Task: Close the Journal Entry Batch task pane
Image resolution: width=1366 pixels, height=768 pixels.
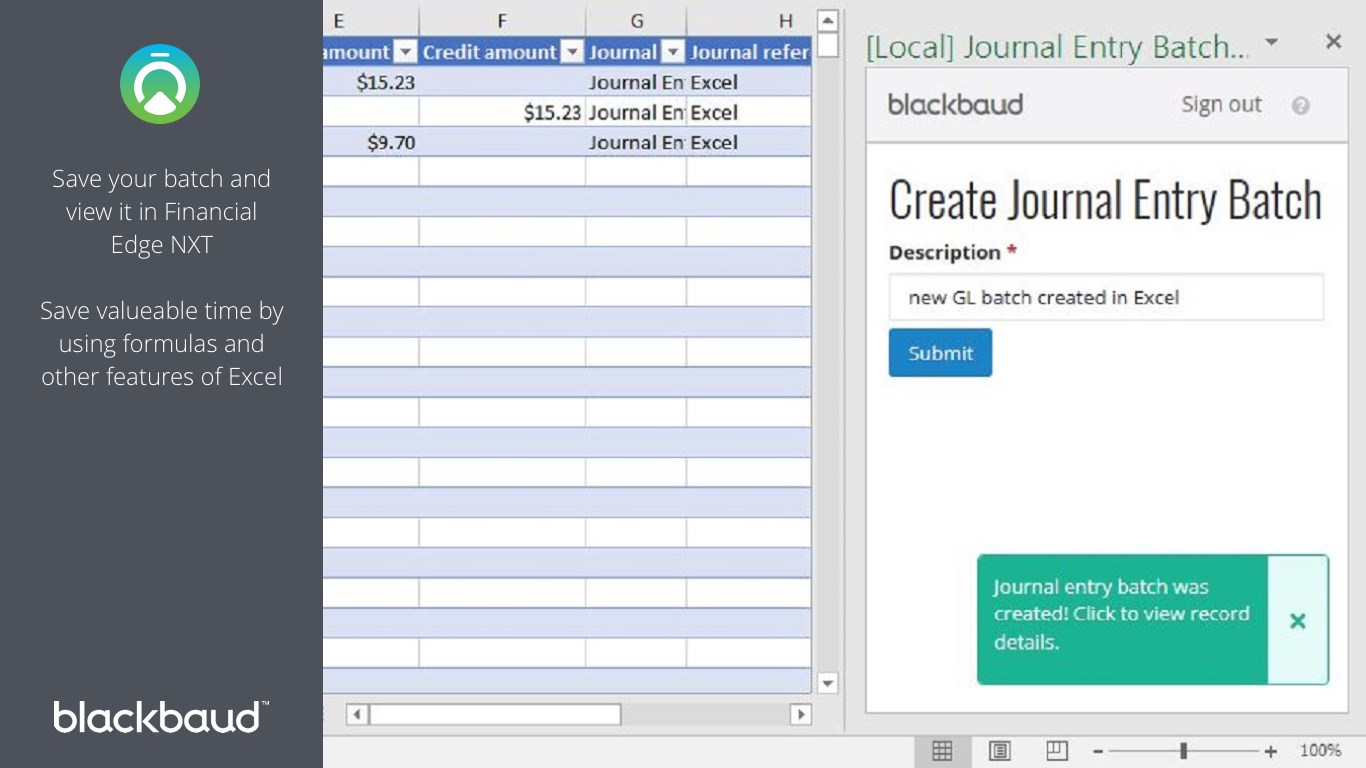Action: click(1333, 42)
